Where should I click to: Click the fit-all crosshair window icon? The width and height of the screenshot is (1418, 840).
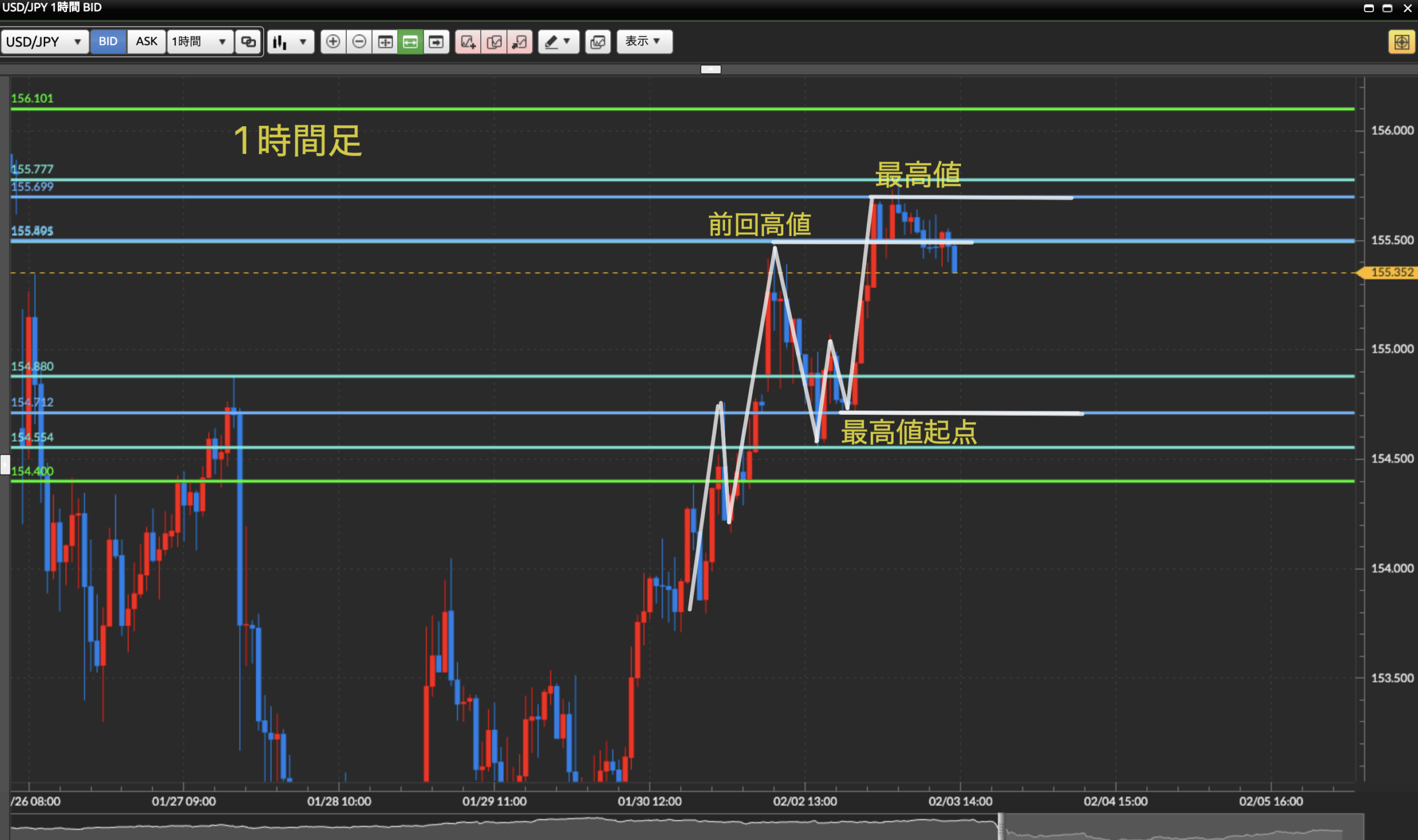coord(385,42)
